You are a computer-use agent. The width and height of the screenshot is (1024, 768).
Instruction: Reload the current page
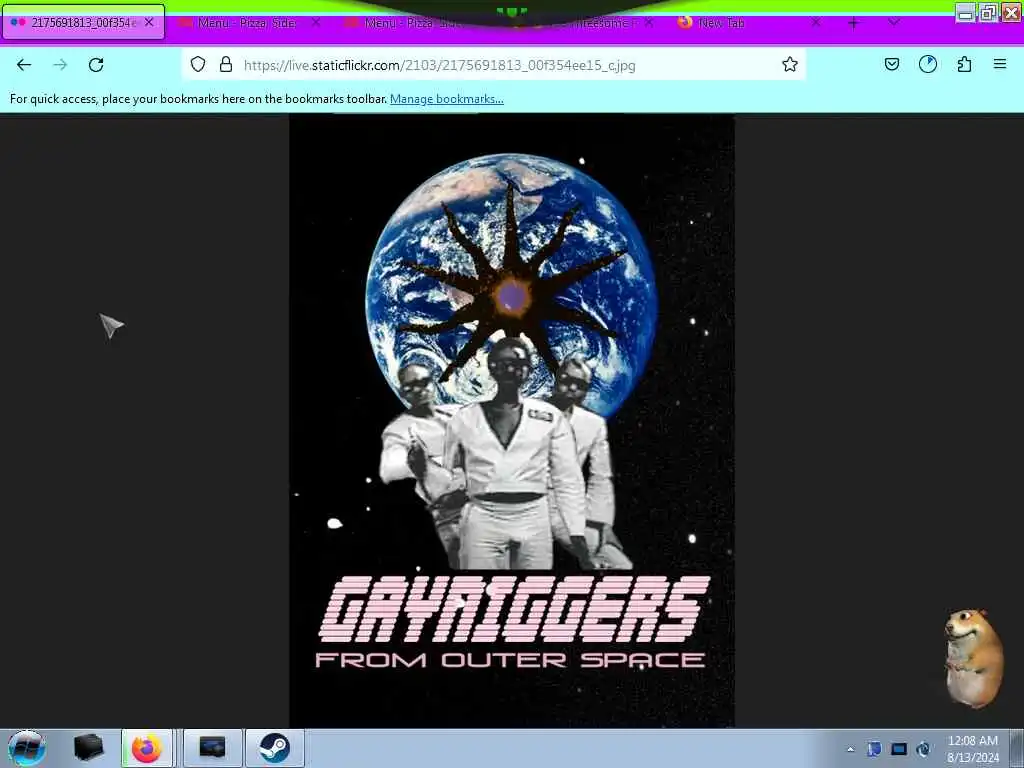(96, 65)
